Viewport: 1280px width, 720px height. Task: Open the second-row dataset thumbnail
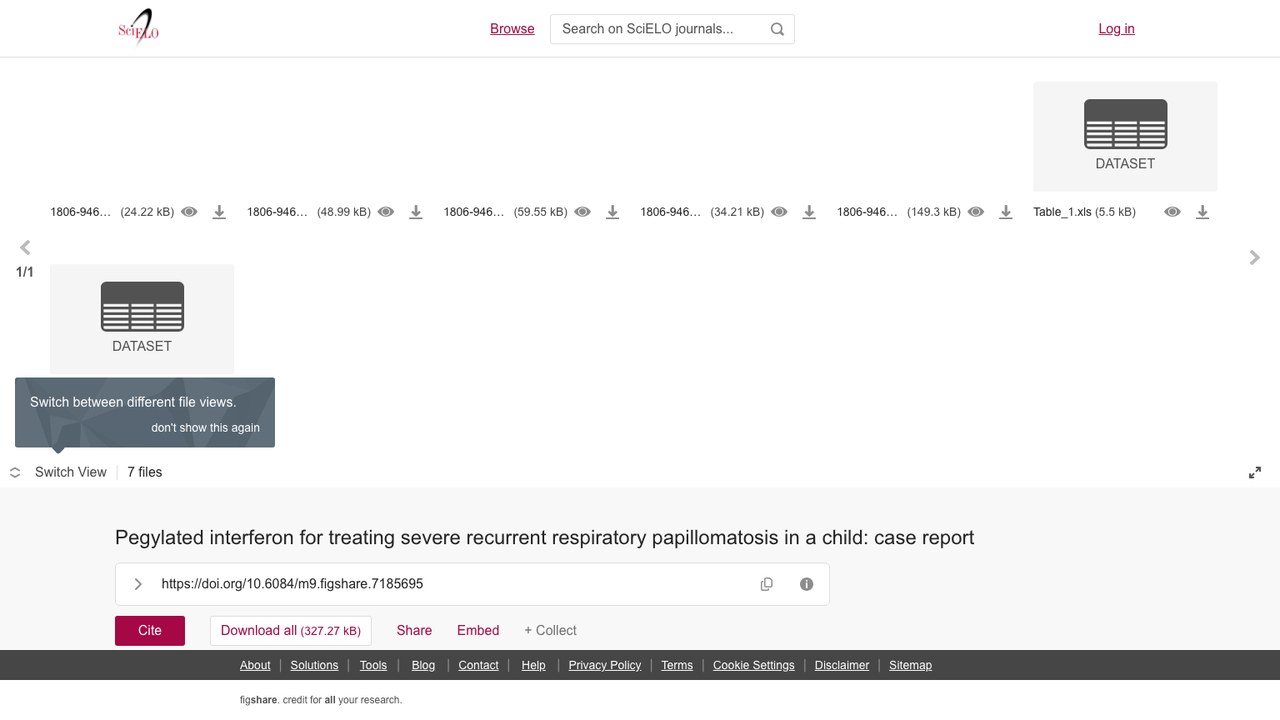[x=142, y=318]
